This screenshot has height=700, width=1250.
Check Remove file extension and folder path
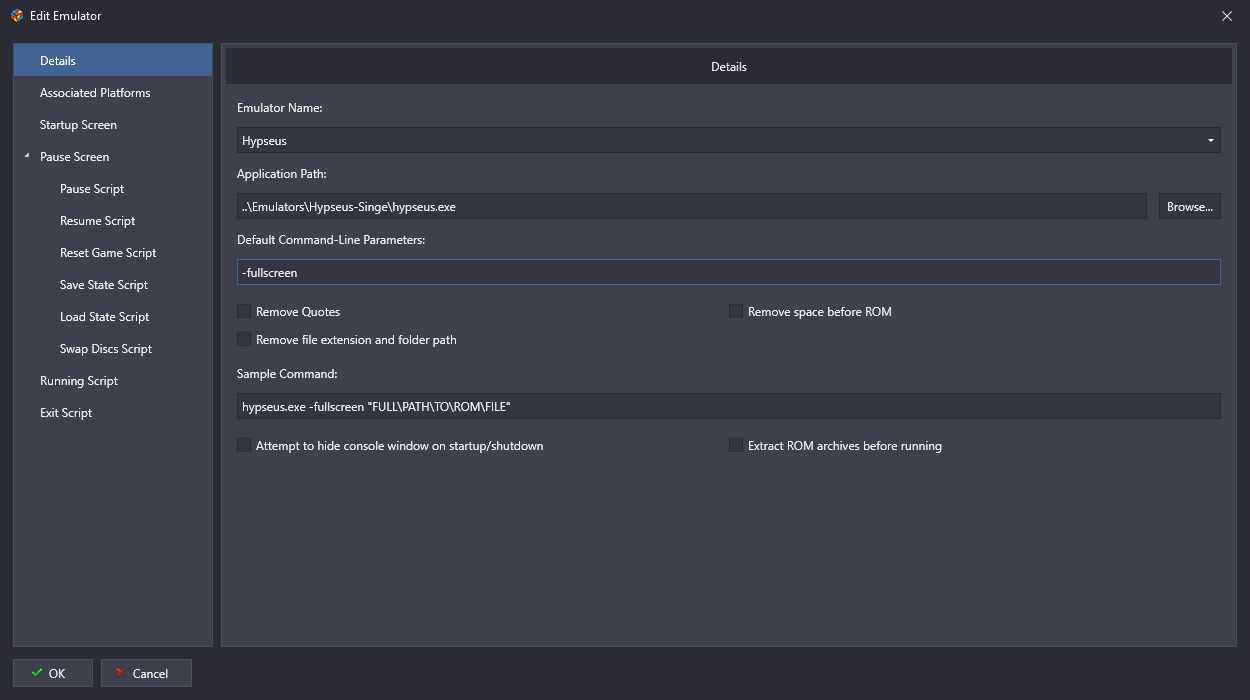click(244, 340)
